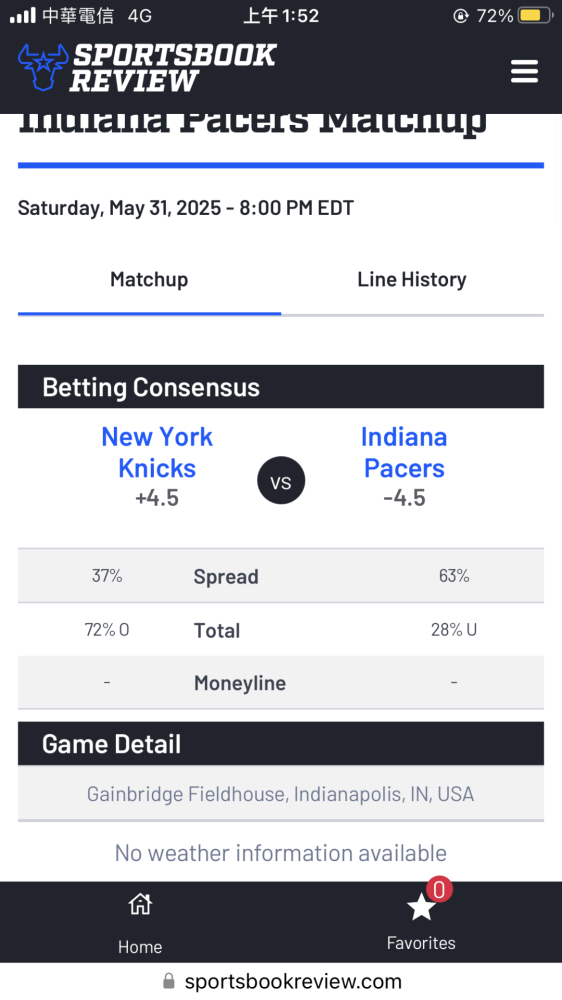Image resolution: width=562 pixels, height=1000 pixels.
Task: Tap the red favorites count badge
Action: coord(439,890)
